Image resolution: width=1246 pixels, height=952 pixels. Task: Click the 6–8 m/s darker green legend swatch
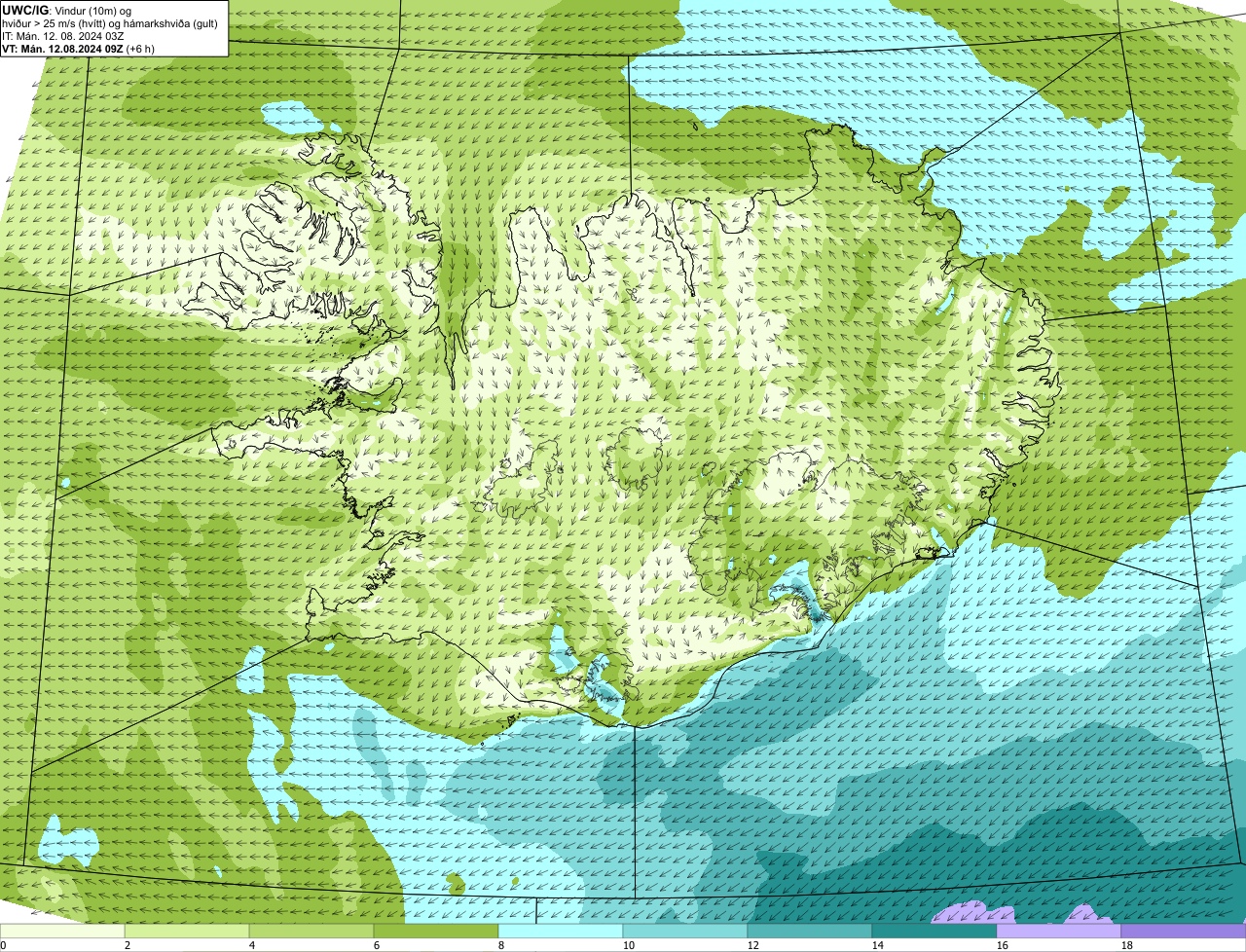click(x=436, y=932)
